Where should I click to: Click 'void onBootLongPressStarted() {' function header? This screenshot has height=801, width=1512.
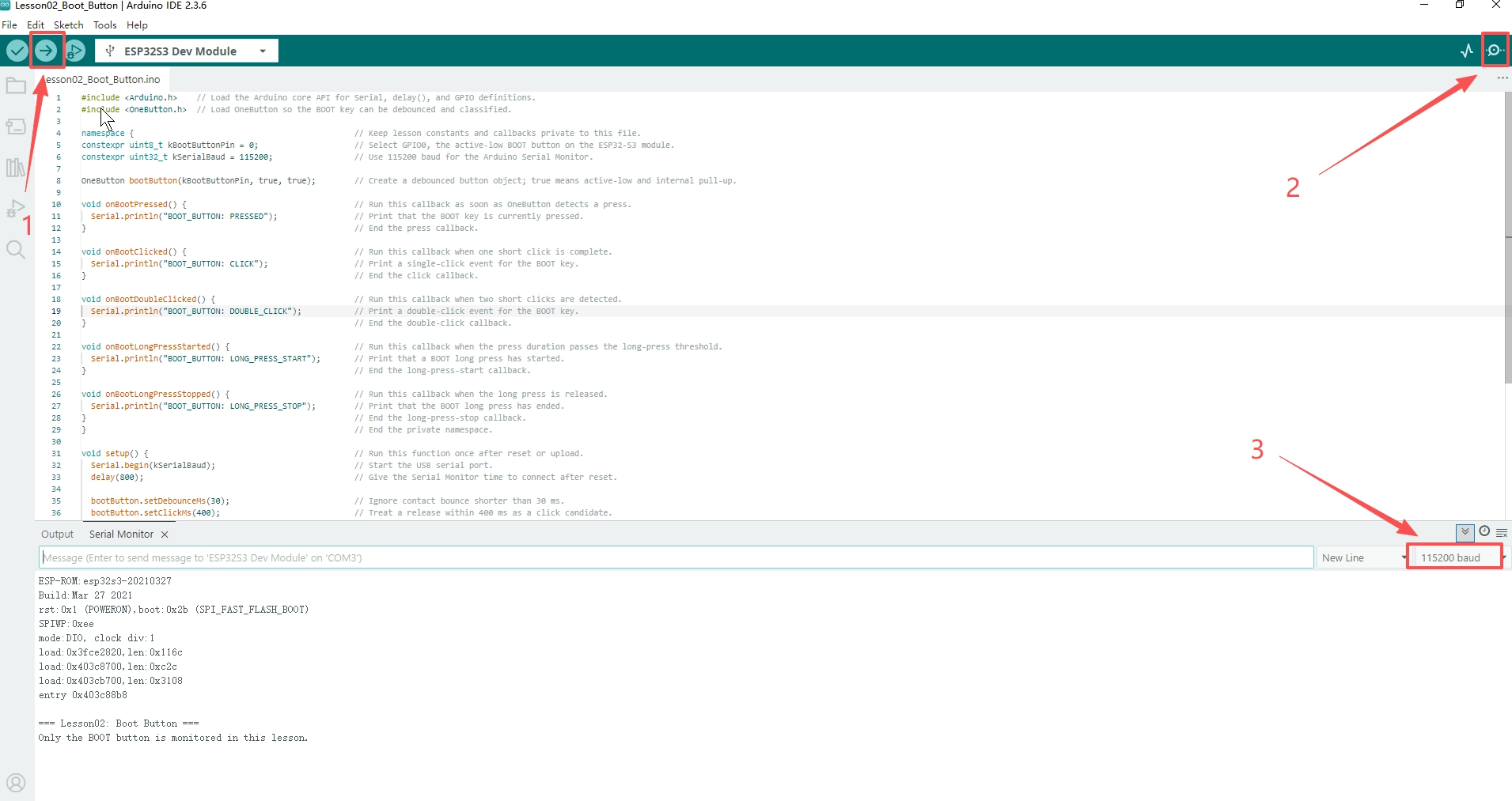tap(155, 347)
